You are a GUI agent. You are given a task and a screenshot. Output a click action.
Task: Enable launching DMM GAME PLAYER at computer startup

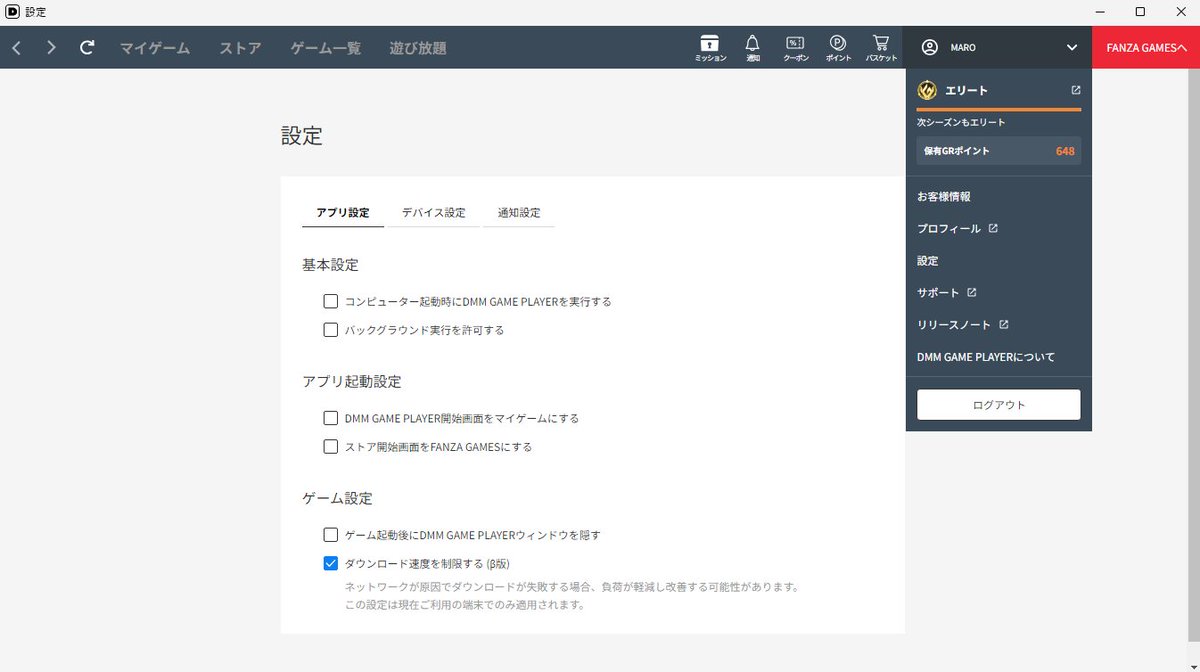click(x=331, y=300)
